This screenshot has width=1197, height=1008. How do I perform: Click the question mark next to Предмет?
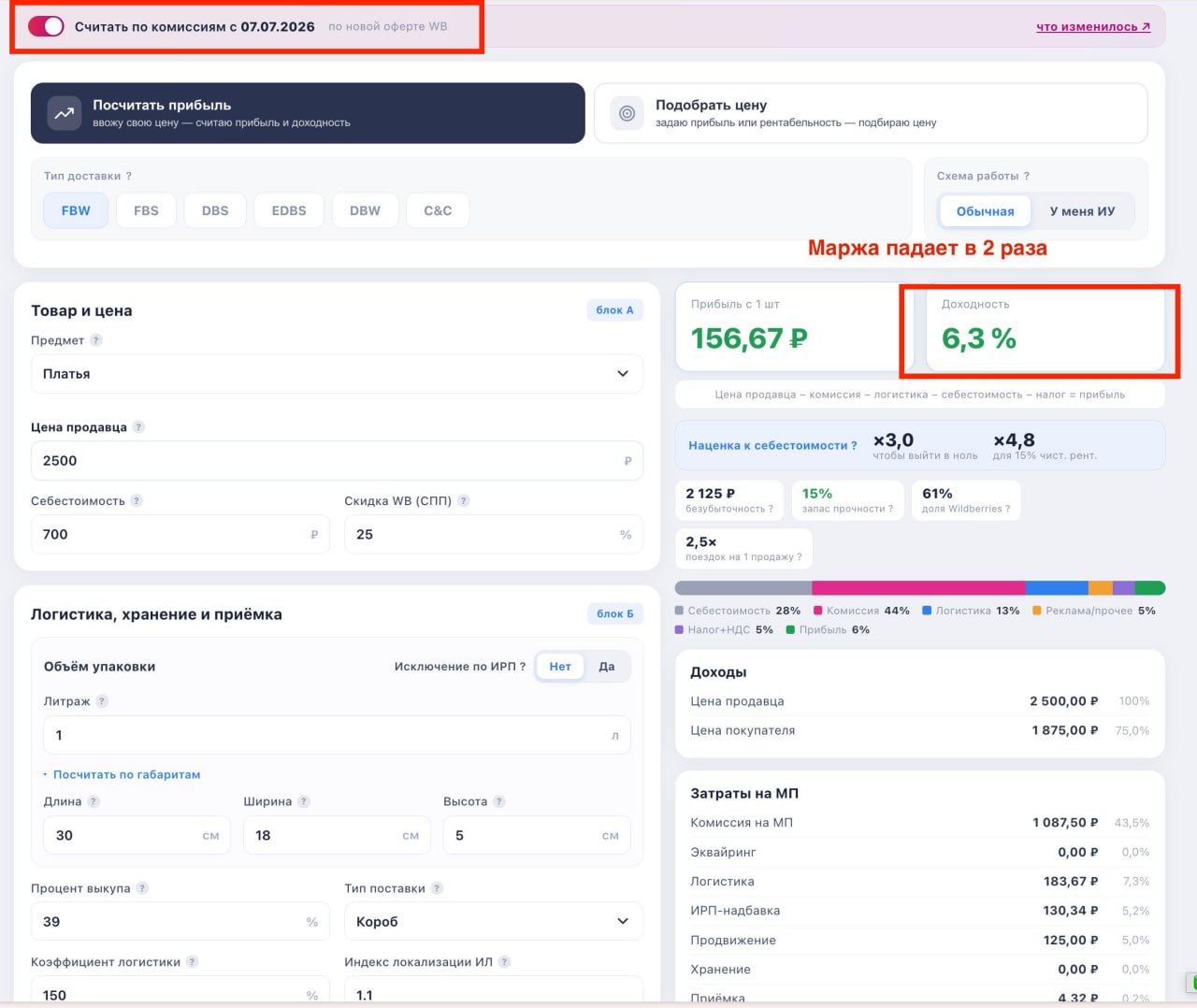(x=96, y=340)
